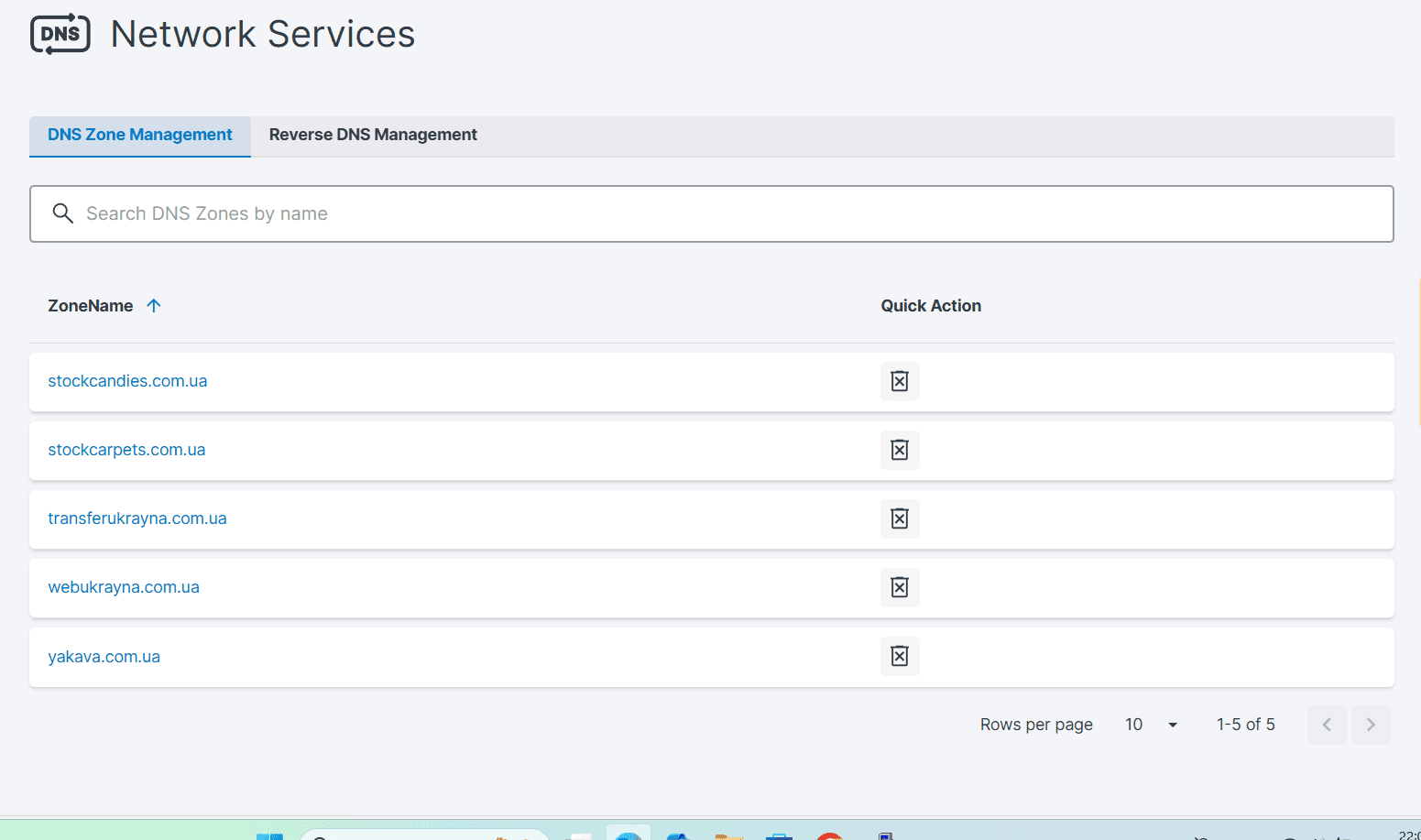Open the Reverse DNS Management tab
The height and width of the screenshot is (840, 1421).
373,135
